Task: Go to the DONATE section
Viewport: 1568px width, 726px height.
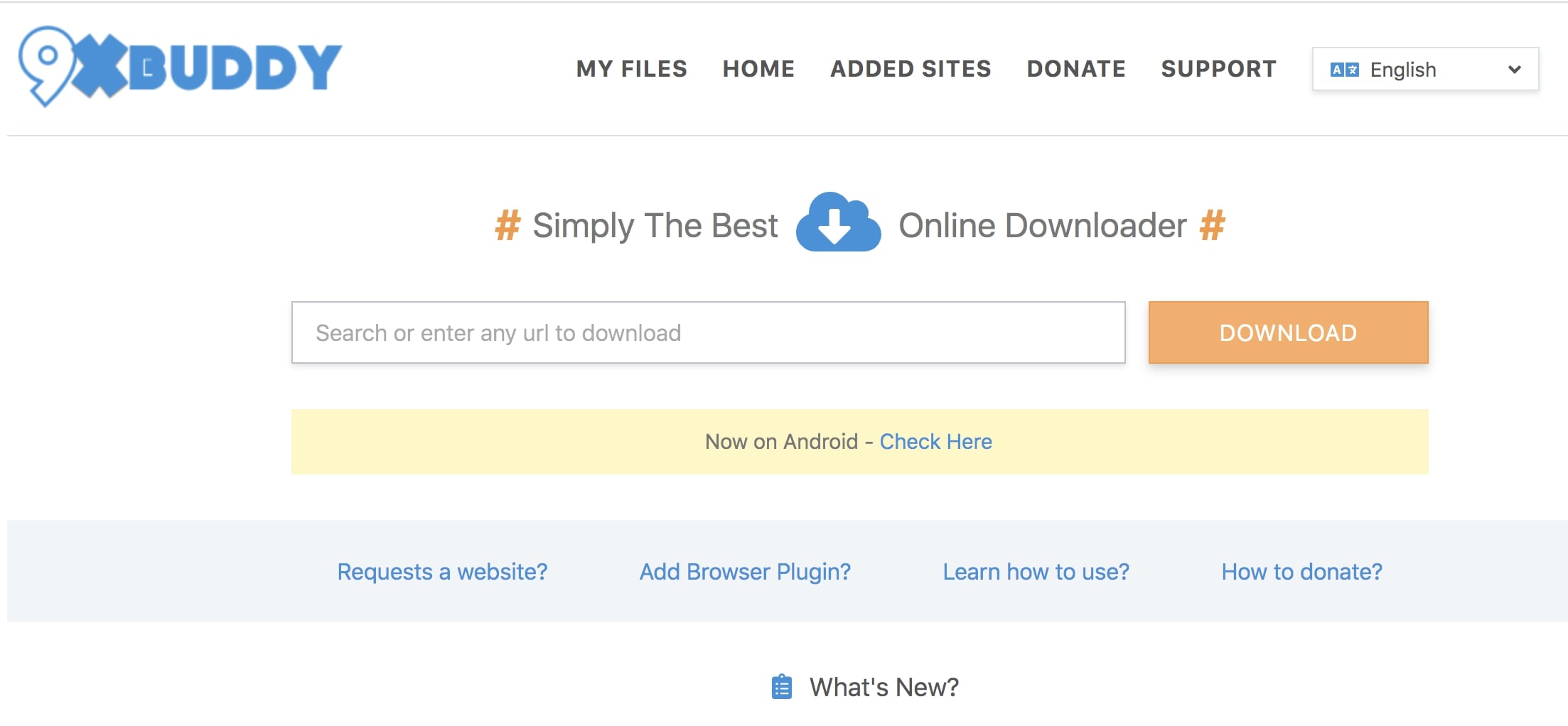Action: pos(1076,69)
